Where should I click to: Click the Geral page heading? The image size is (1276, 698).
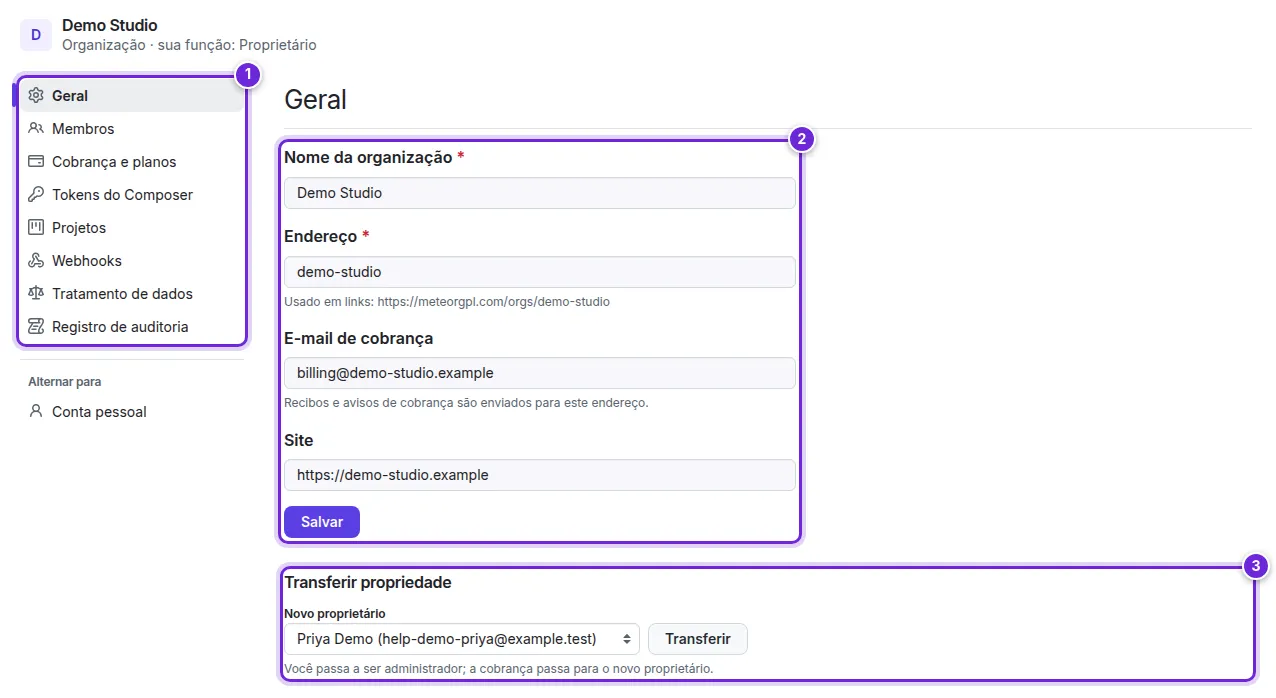point(316,100)
